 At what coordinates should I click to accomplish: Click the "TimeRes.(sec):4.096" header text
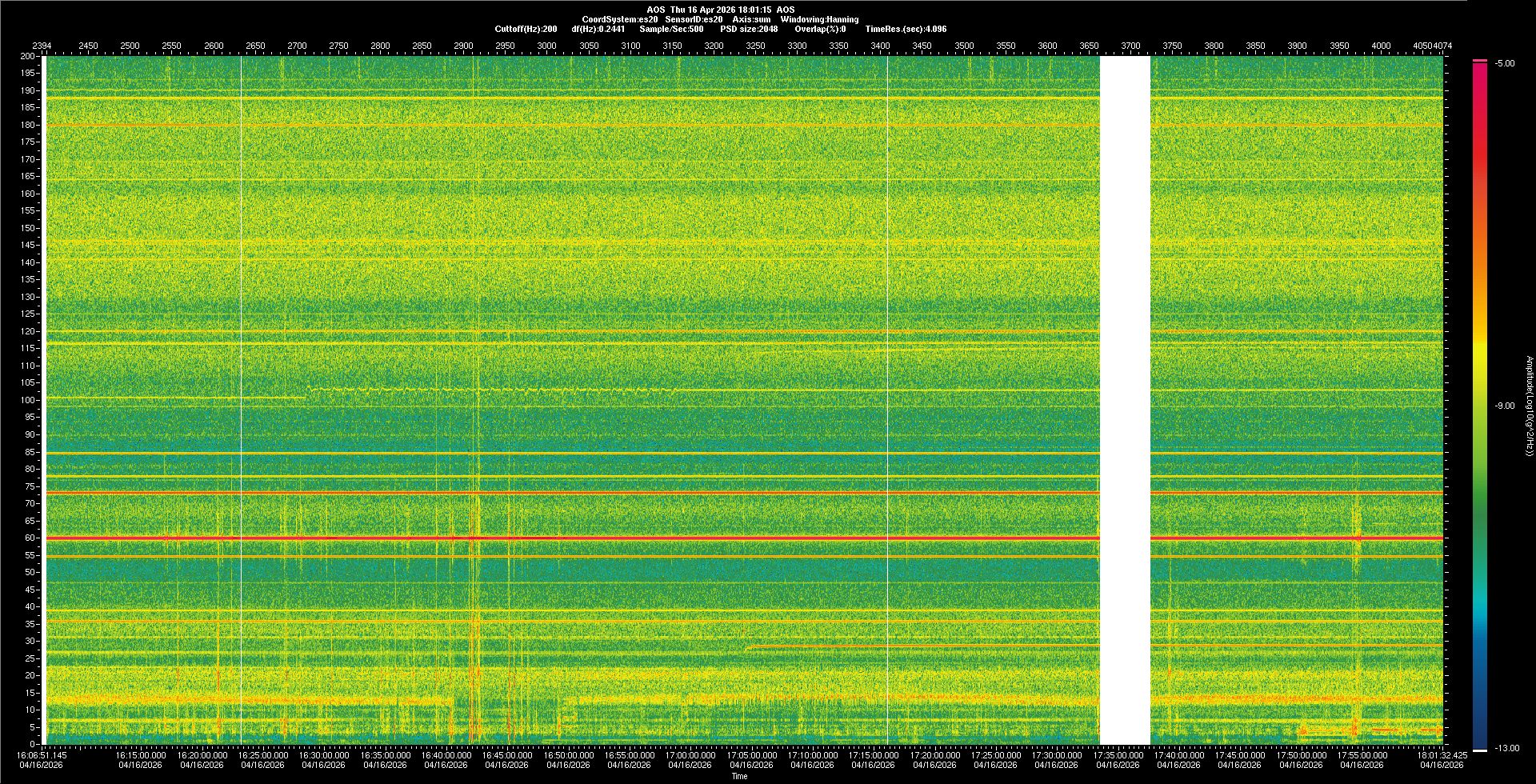tap(906, 29)
